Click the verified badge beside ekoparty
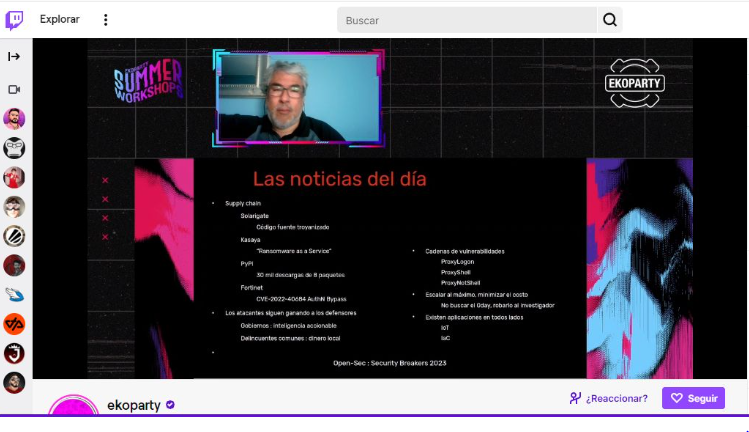 [x=170, y=405]
